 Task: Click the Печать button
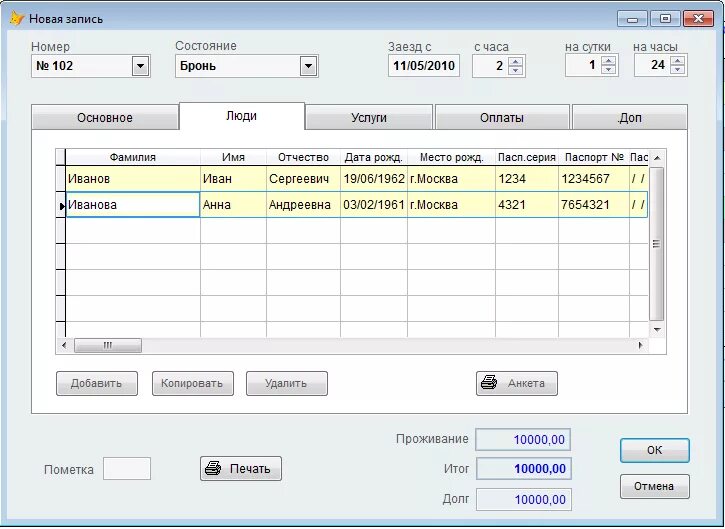[x=241, y=468]
